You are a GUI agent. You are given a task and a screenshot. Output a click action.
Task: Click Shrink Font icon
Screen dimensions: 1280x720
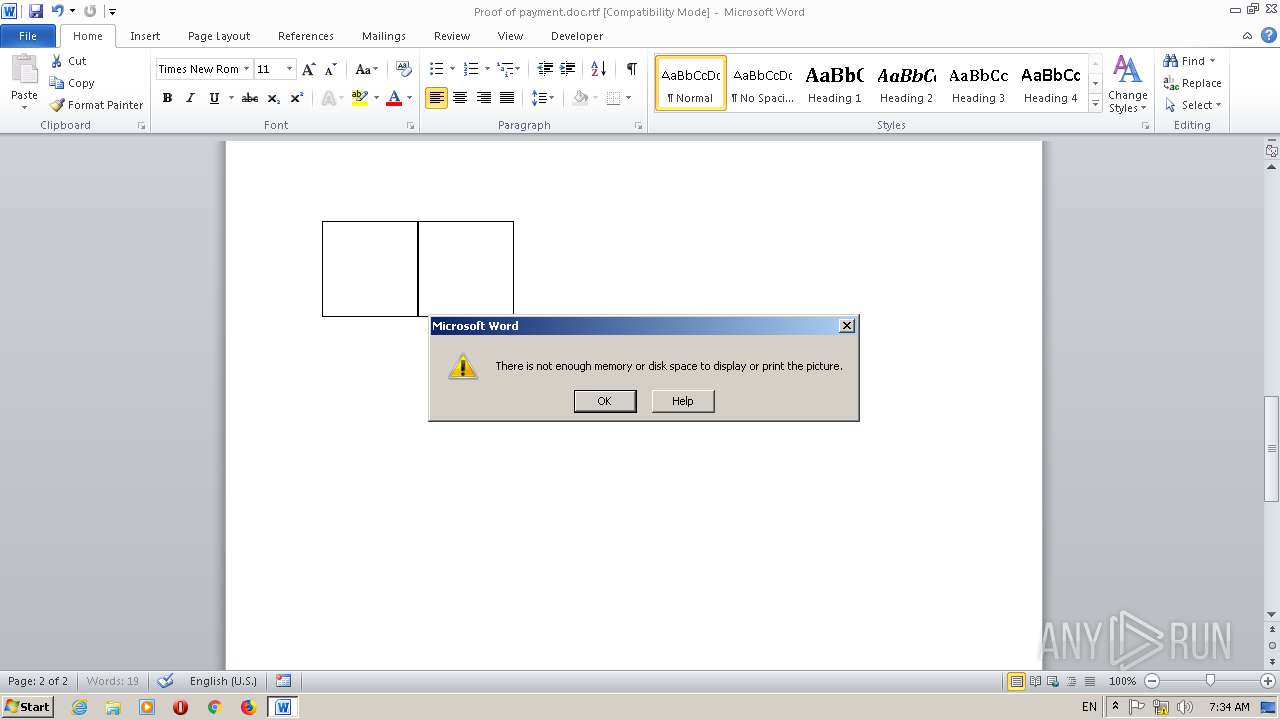click(x=331, y=69)
